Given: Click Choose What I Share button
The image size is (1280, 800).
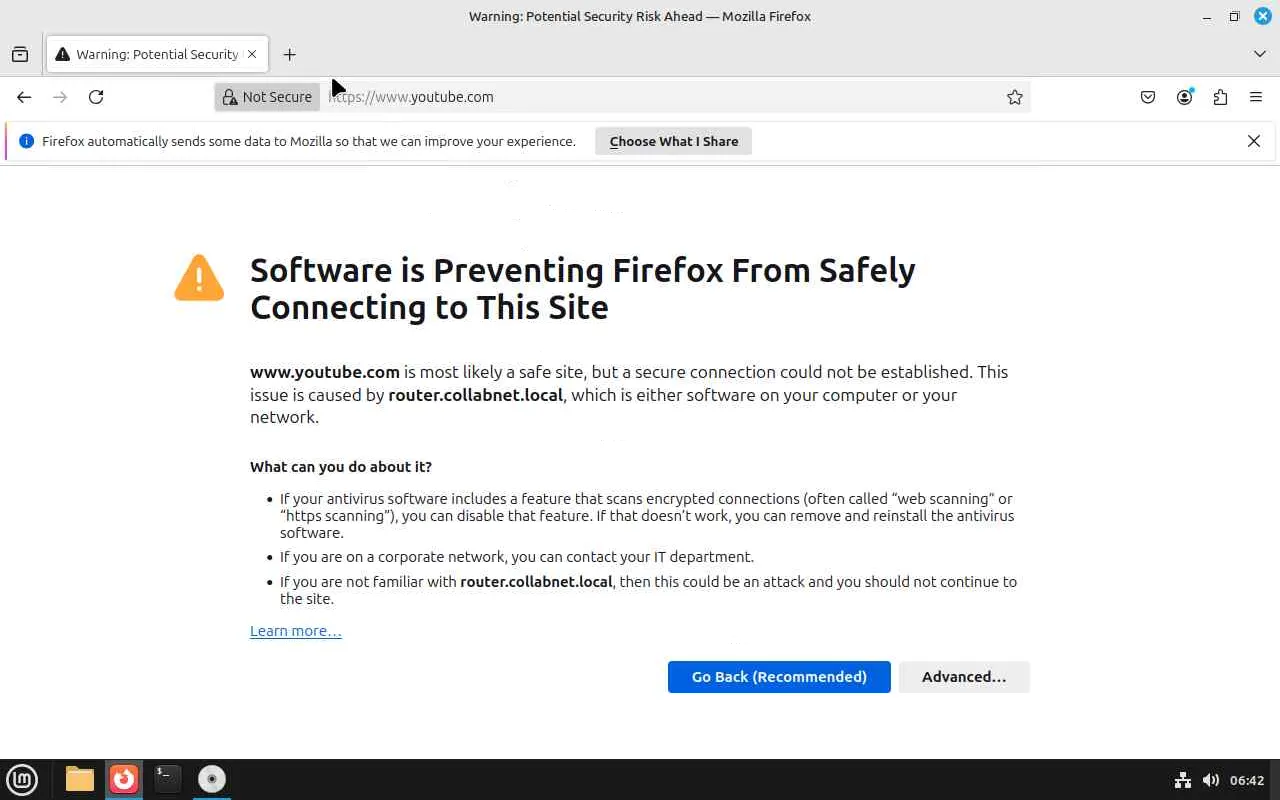Looking at the screenshot, I should coord(673,141).
